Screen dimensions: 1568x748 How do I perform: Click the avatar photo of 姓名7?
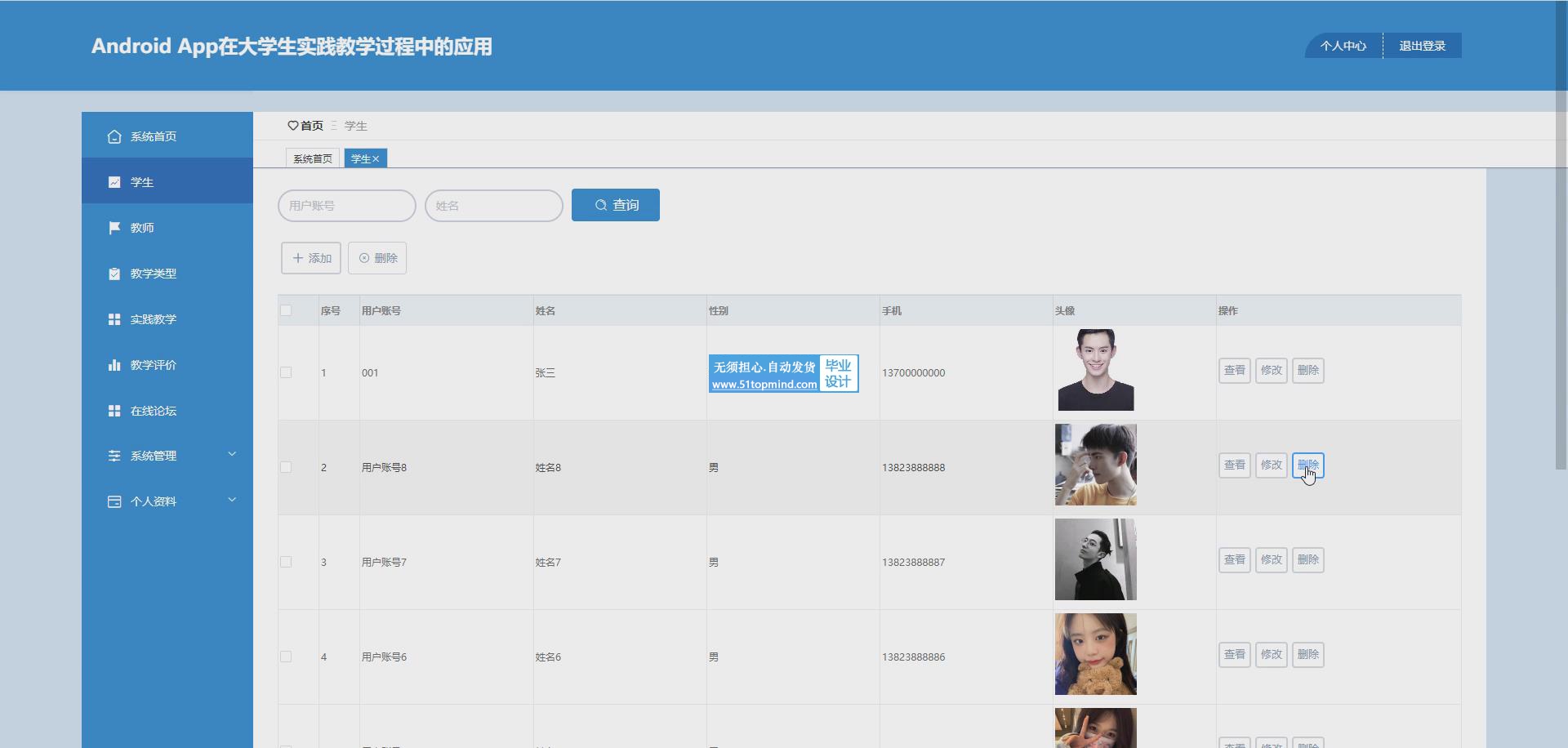click(1096, 559)
